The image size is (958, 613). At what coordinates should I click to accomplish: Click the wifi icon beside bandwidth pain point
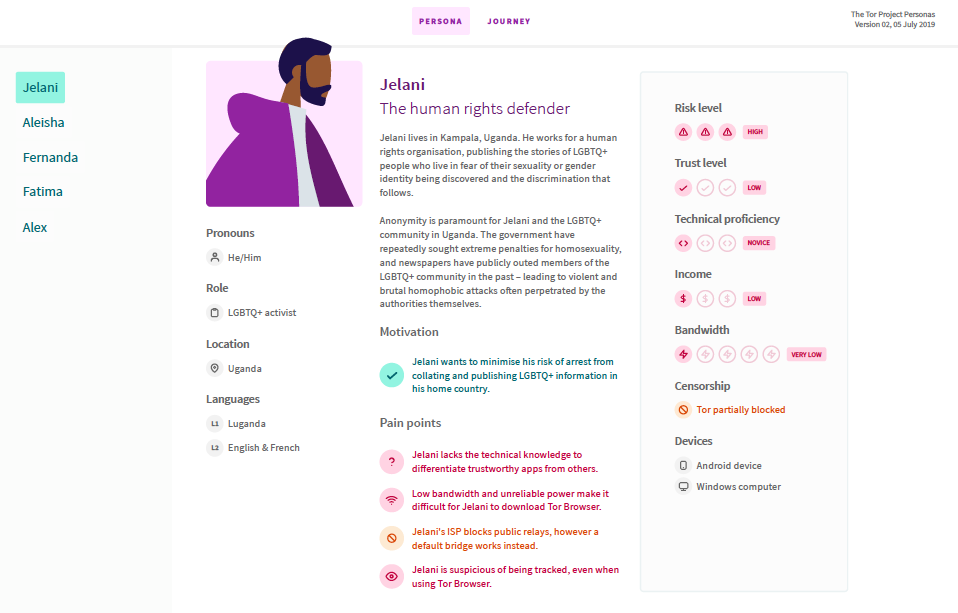pos(392,500)
